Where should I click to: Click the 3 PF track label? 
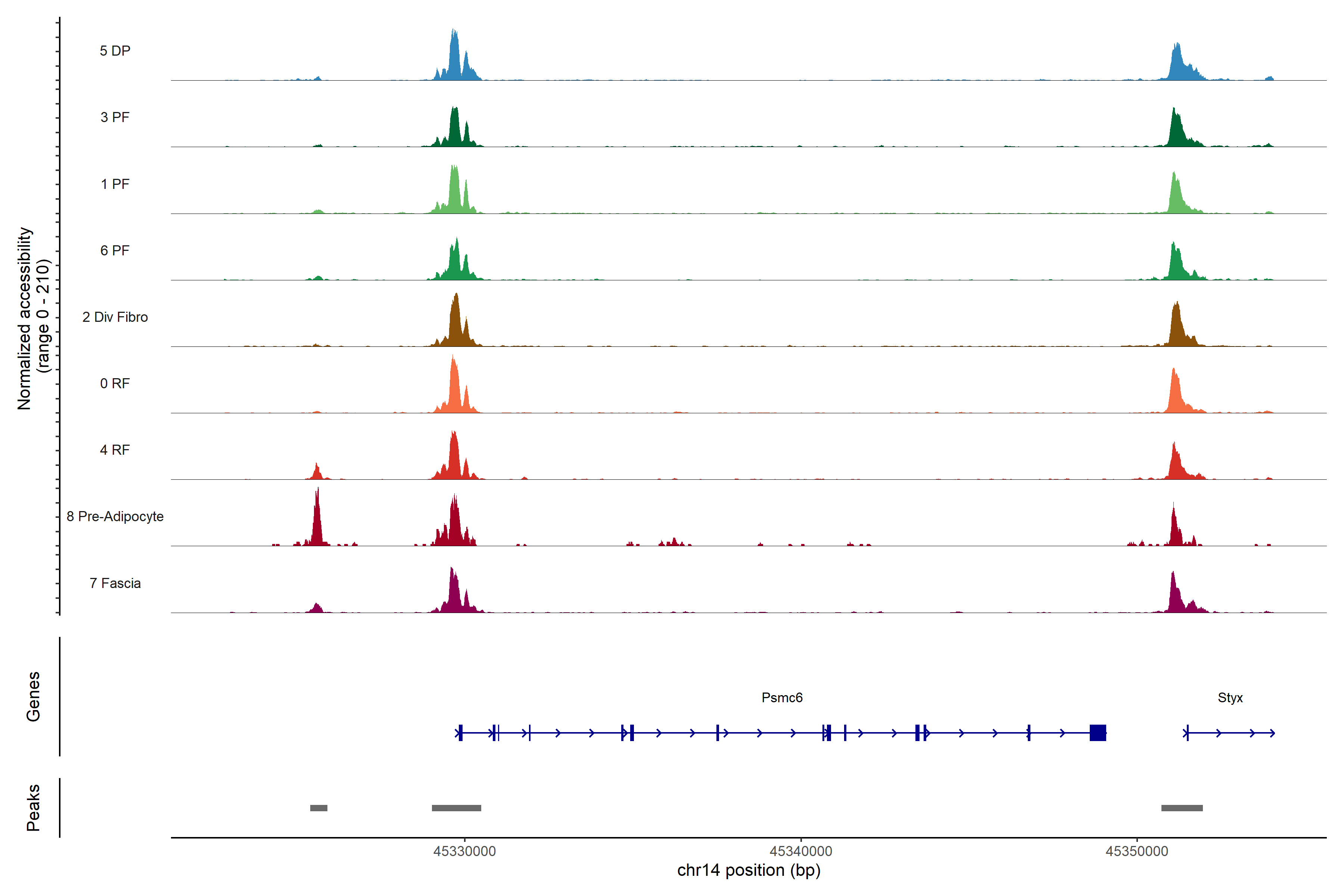(x=115, y=117)
